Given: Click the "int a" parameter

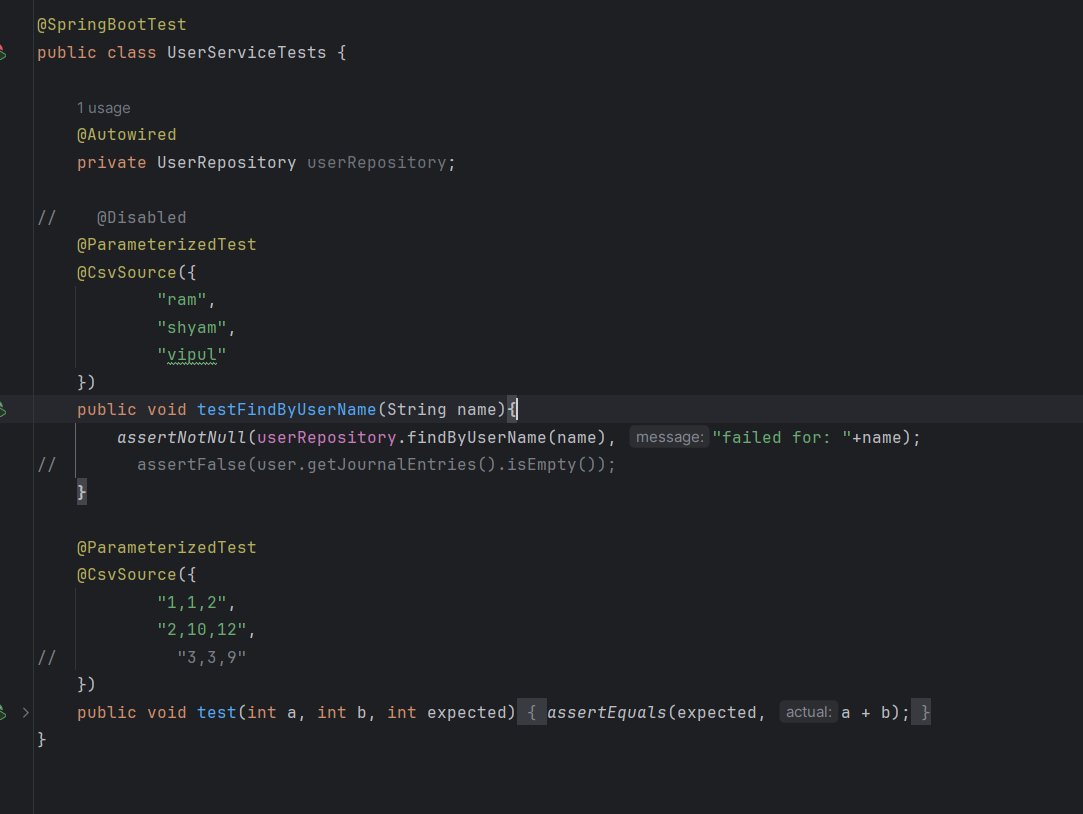Looking at the screenshot, I should pyautogui.click(x=271, y=713).
